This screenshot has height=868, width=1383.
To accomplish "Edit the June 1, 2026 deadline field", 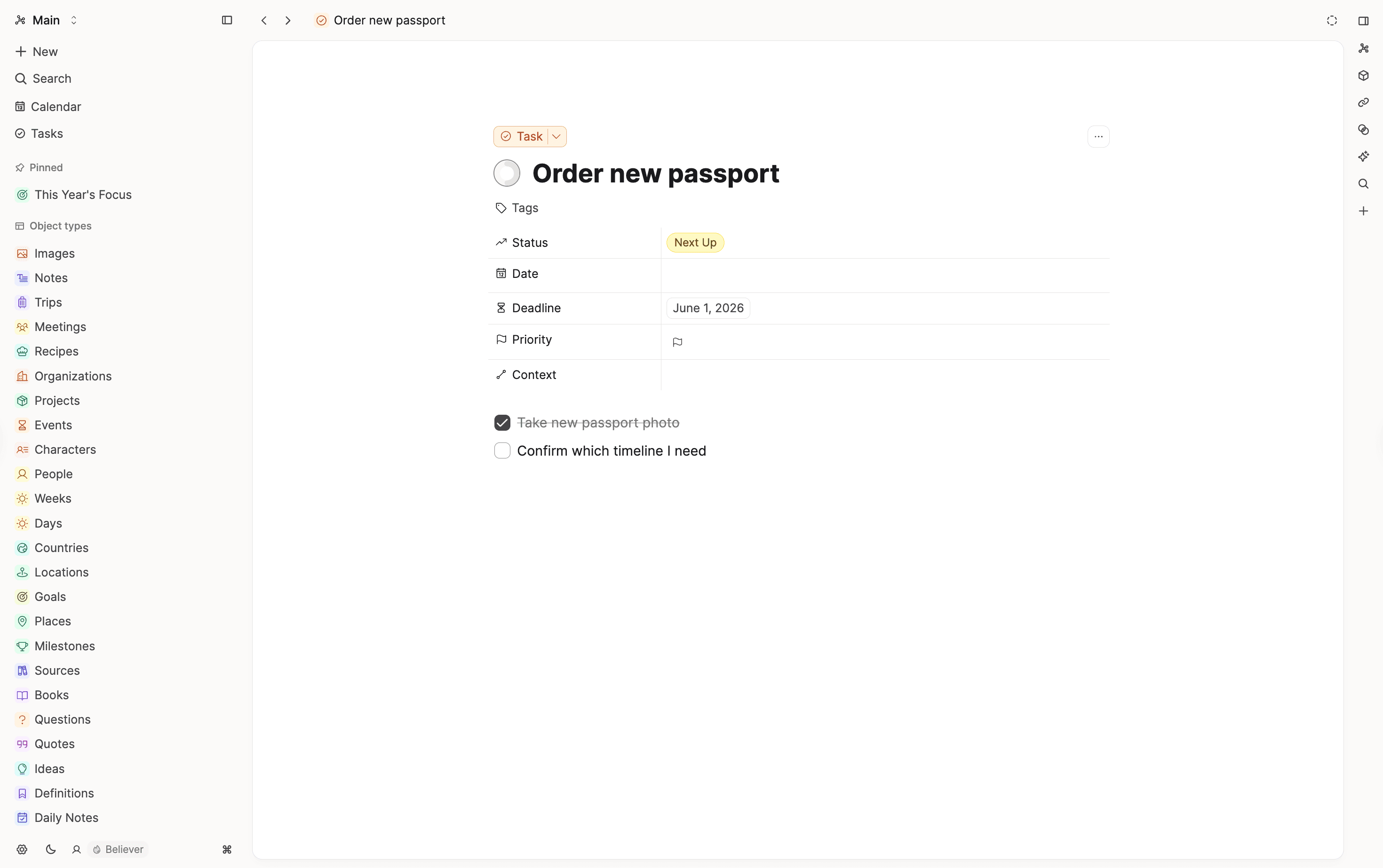I will pos(707,308).
